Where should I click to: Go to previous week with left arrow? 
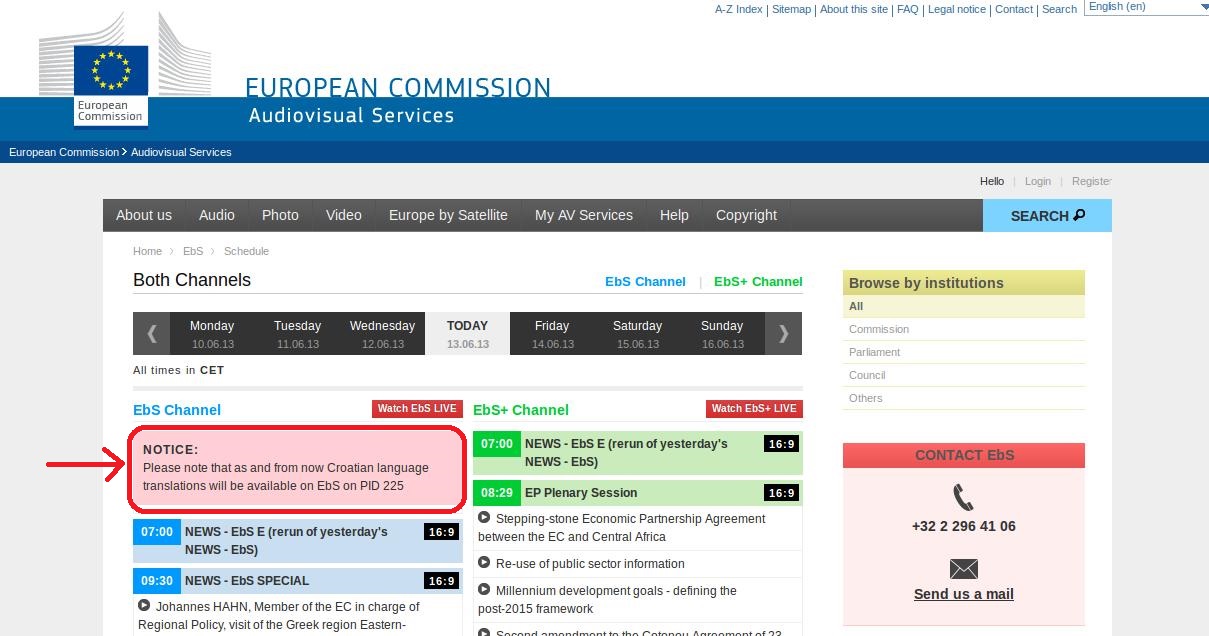point(152,334)
